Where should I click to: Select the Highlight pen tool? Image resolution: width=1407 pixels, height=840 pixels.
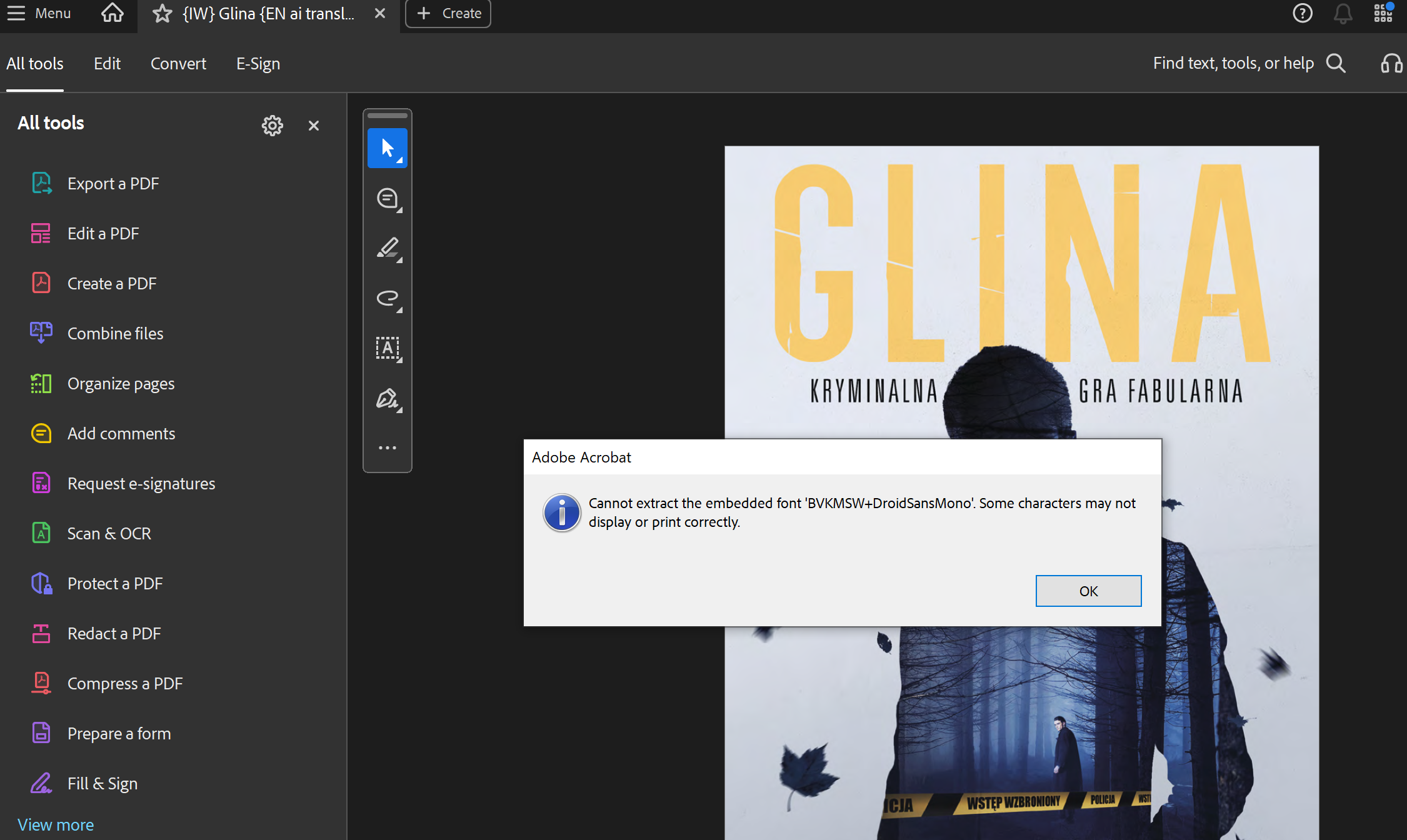pos(388,248)
